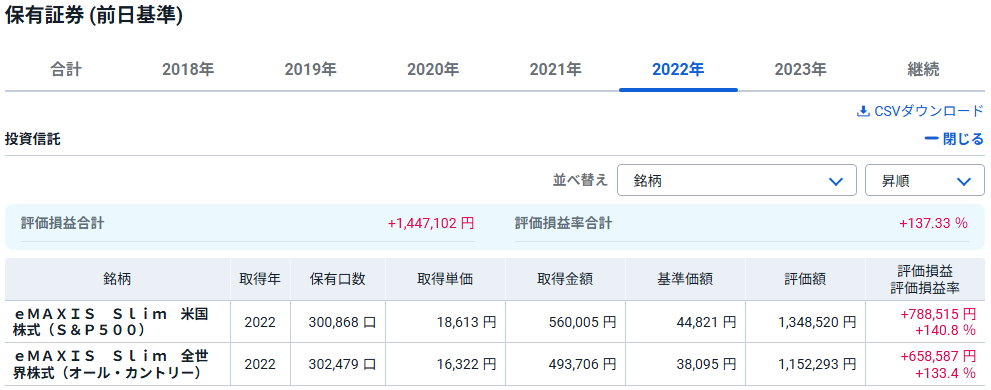This screenshot has width=991, height=390.
Task: Select eMAXIS Slim 全世界株式(オール・カントリー) fund name
Action: (x=111, y=365)
